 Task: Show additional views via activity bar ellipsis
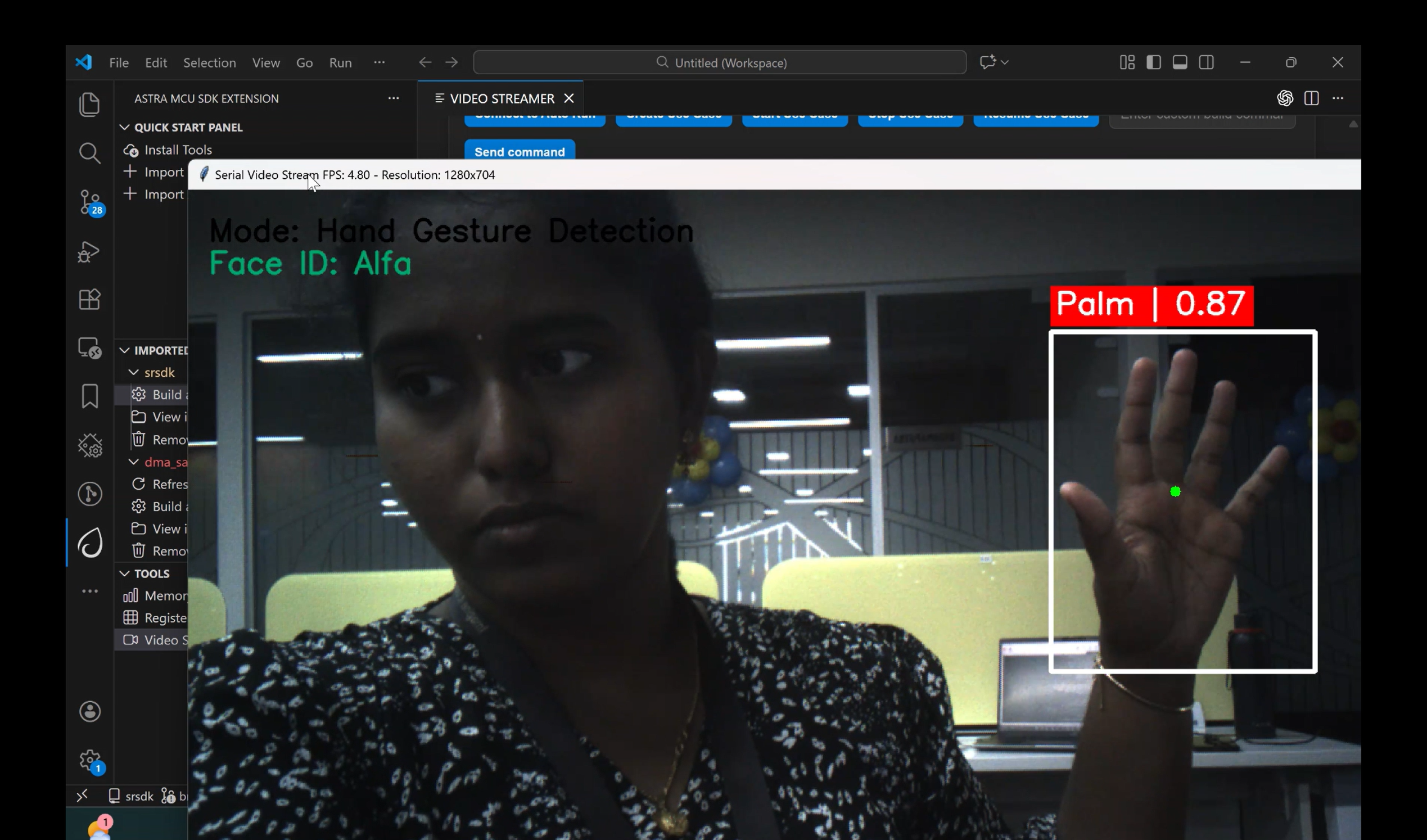(90, 591)
